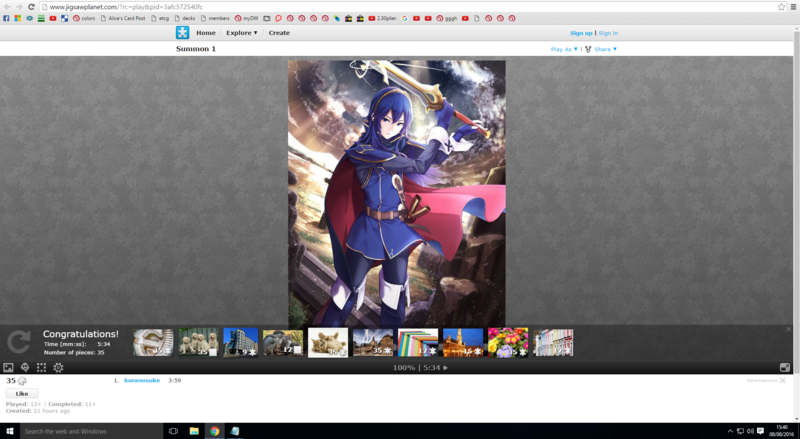Image resolution: width=800 pixels, height=439 pixels.
Task: Open the spiral staircase puzzle thumbnail
Action: 153,343
